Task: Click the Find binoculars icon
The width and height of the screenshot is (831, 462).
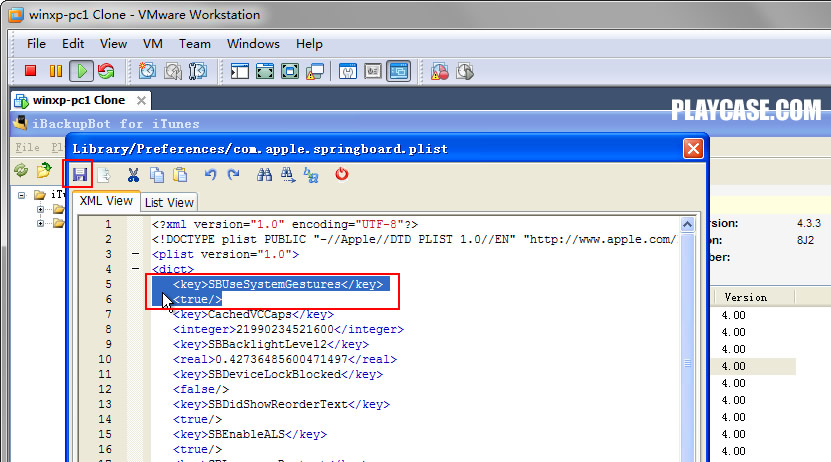Action: (264, 174)
